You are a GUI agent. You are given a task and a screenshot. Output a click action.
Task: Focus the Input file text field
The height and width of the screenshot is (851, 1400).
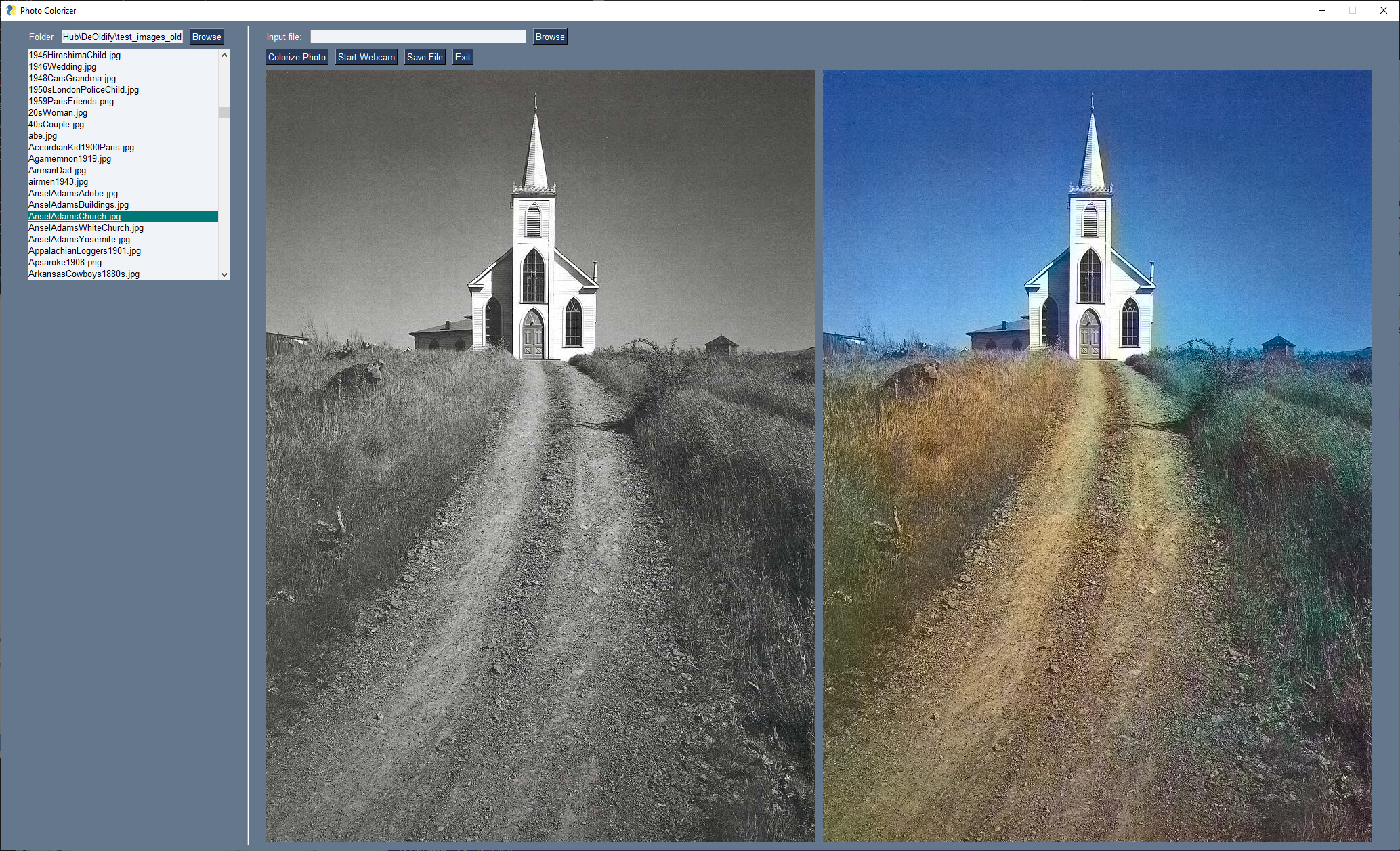coord(418,37)
